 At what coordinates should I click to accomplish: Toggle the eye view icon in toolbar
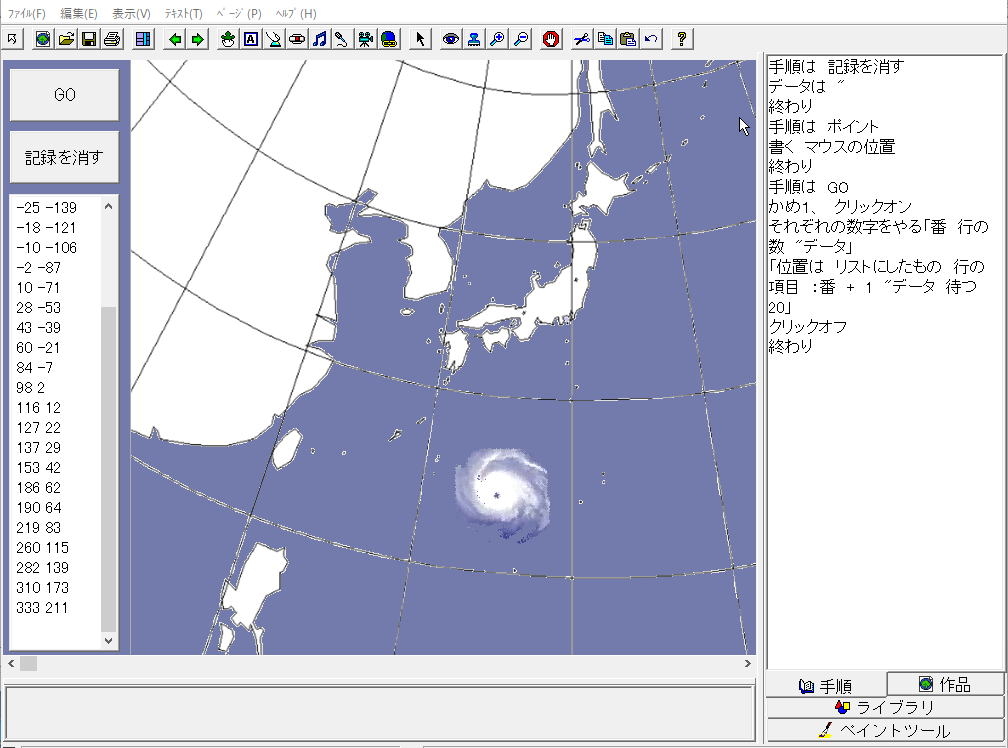451,39
